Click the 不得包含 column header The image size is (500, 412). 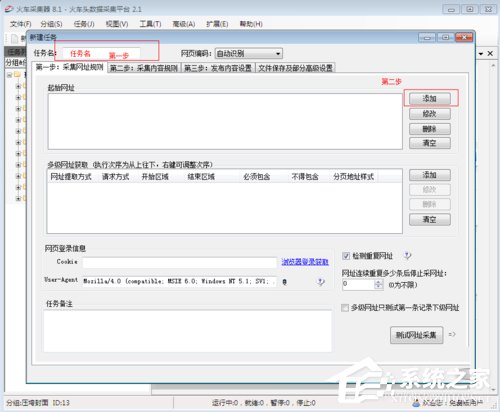point(305,177)
